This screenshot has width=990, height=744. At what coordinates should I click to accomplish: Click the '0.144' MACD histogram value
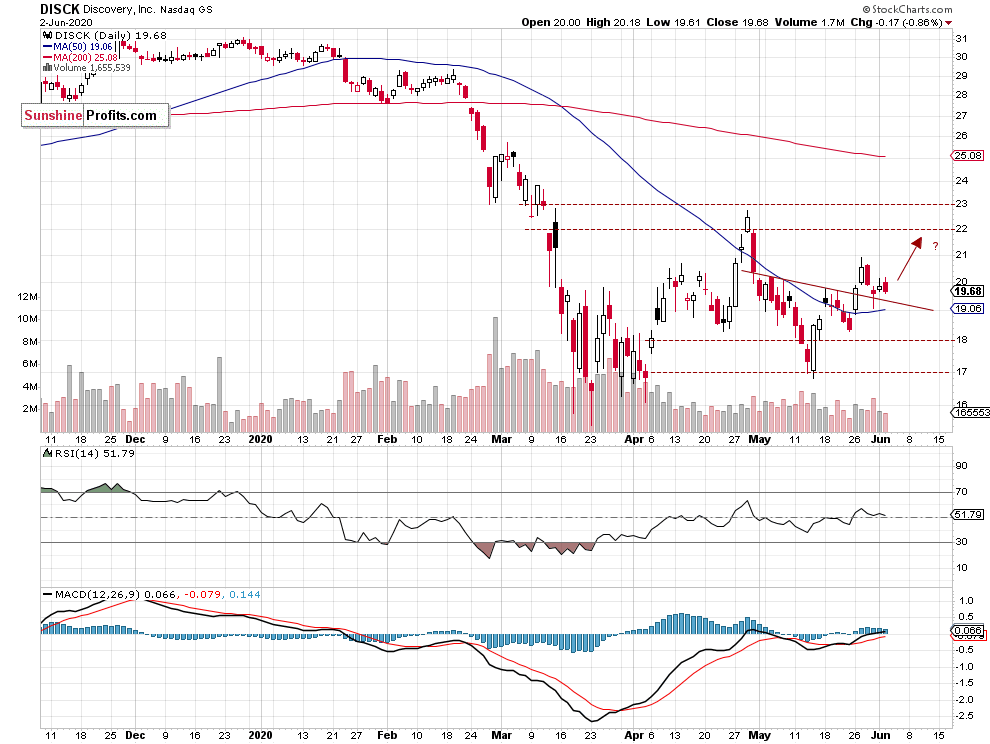click(x=244, y=594)
